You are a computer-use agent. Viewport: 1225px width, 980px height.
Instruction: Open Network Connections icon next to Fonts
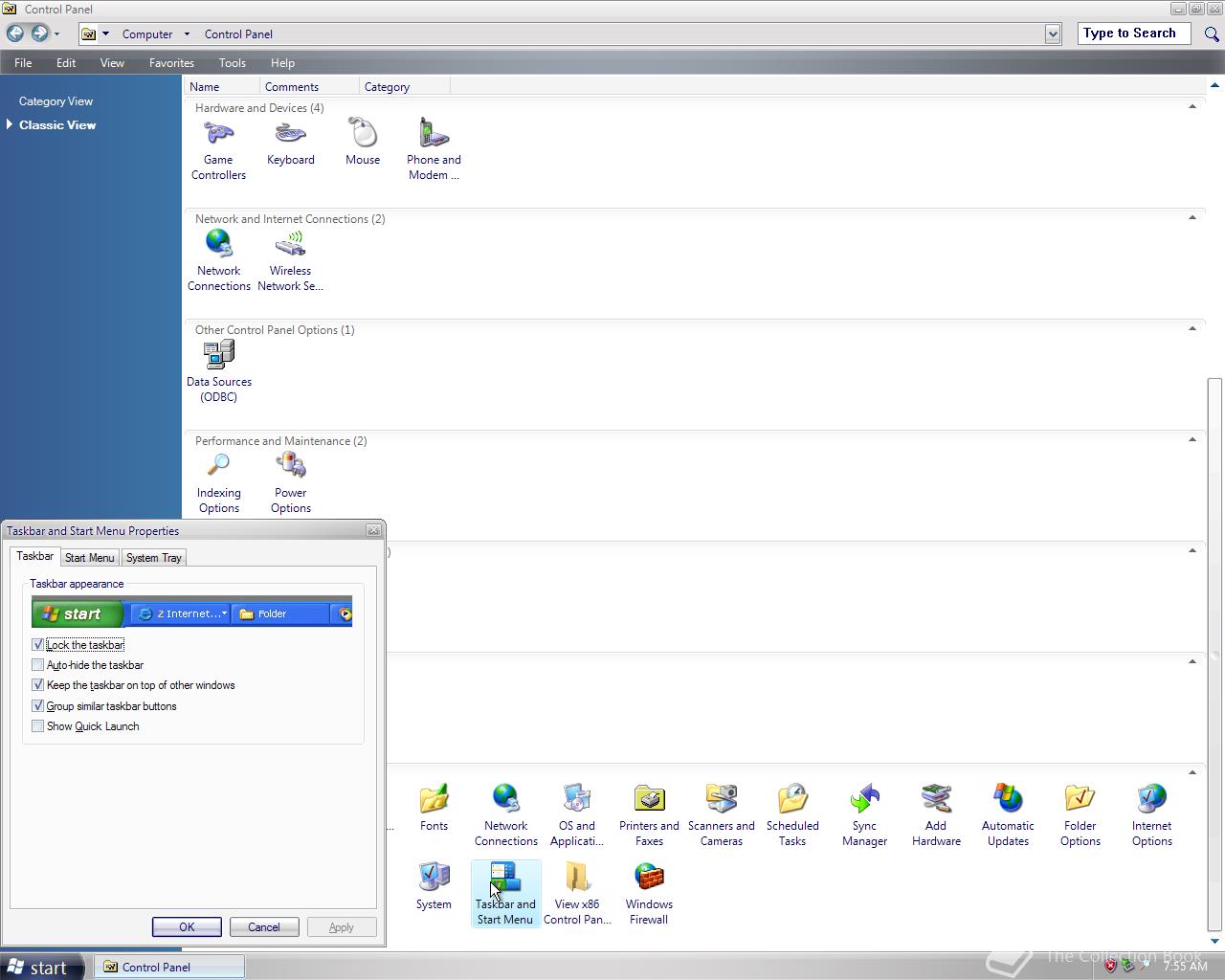505,816
